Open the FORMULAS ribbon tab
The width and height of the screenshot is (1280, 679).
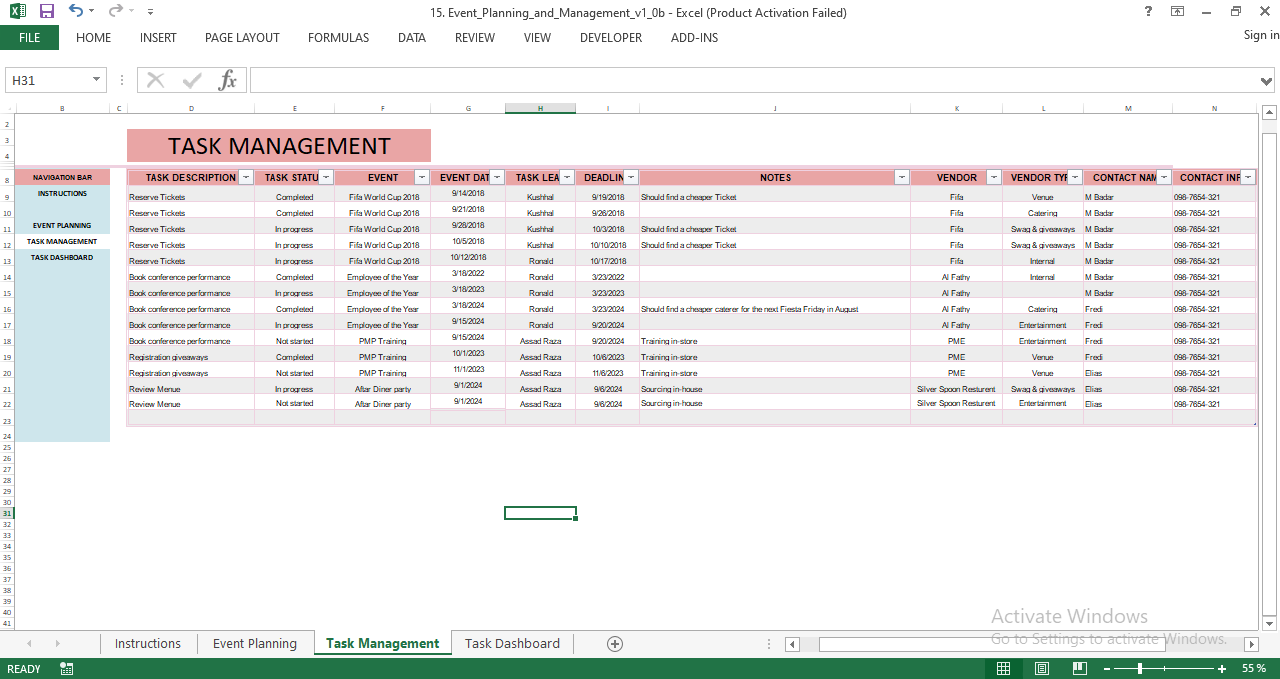coord(338,38)
